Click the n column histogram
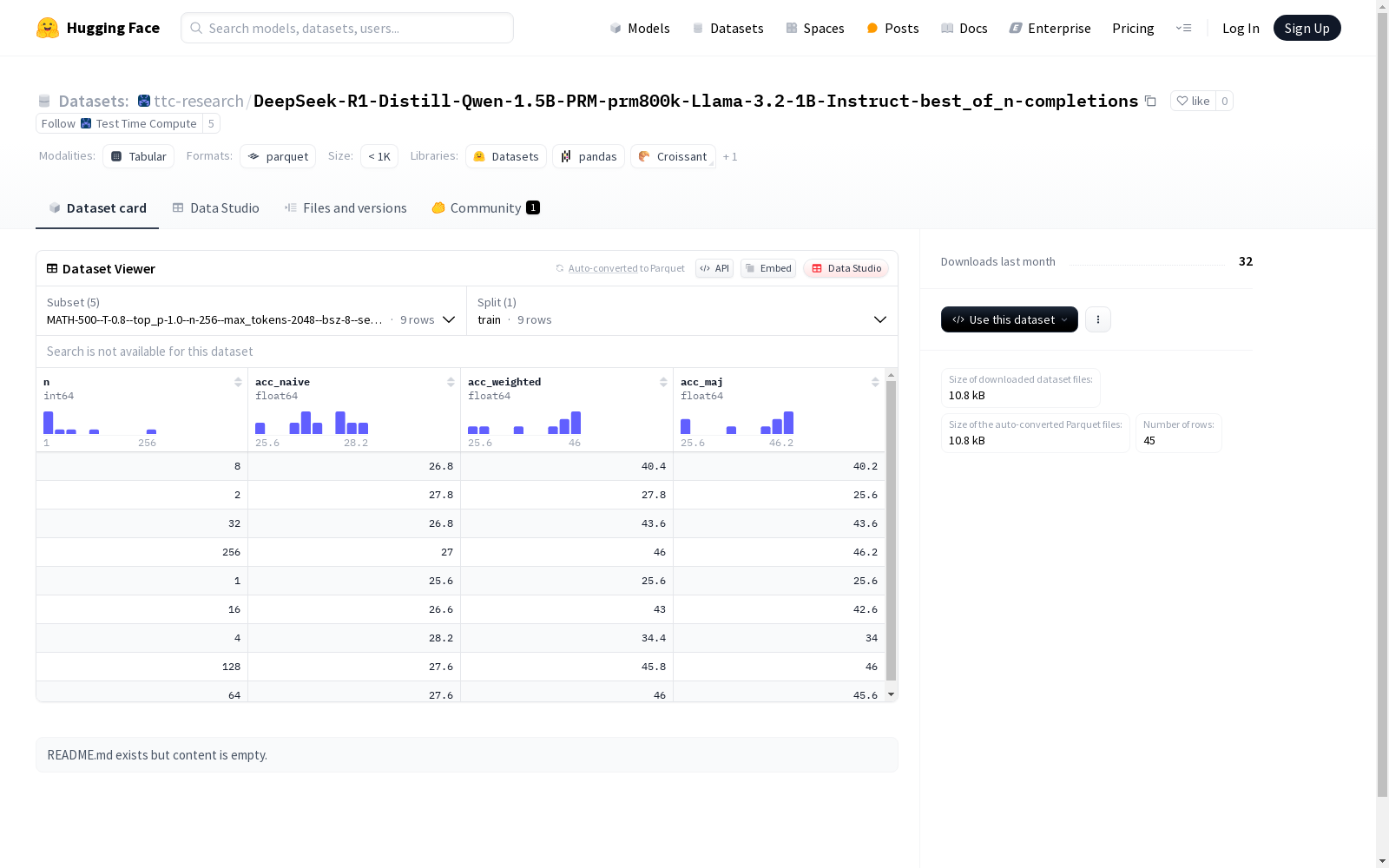 [x=100, y=423]
